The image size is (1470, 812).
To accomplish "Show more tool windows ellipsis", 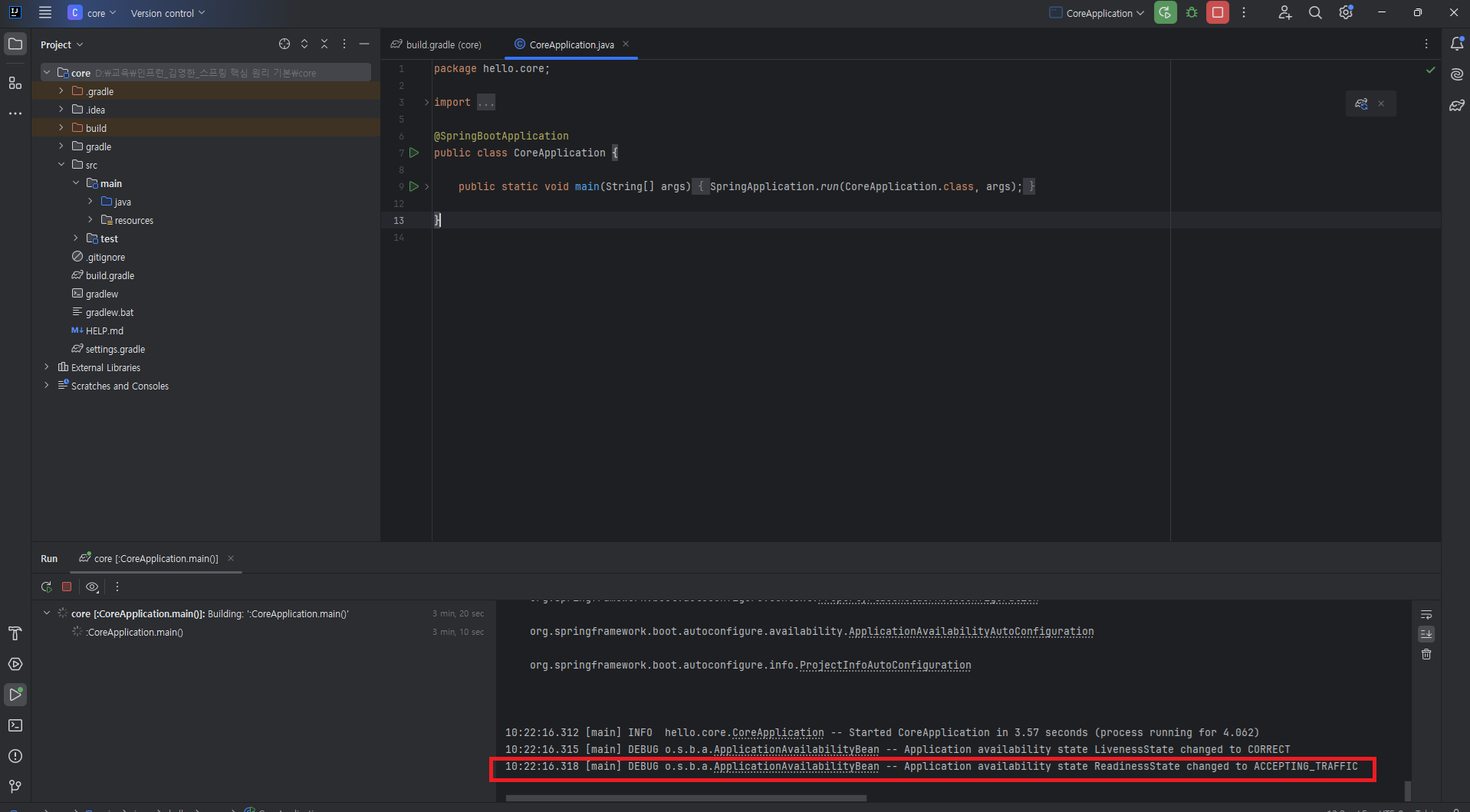I will (15, 113).
